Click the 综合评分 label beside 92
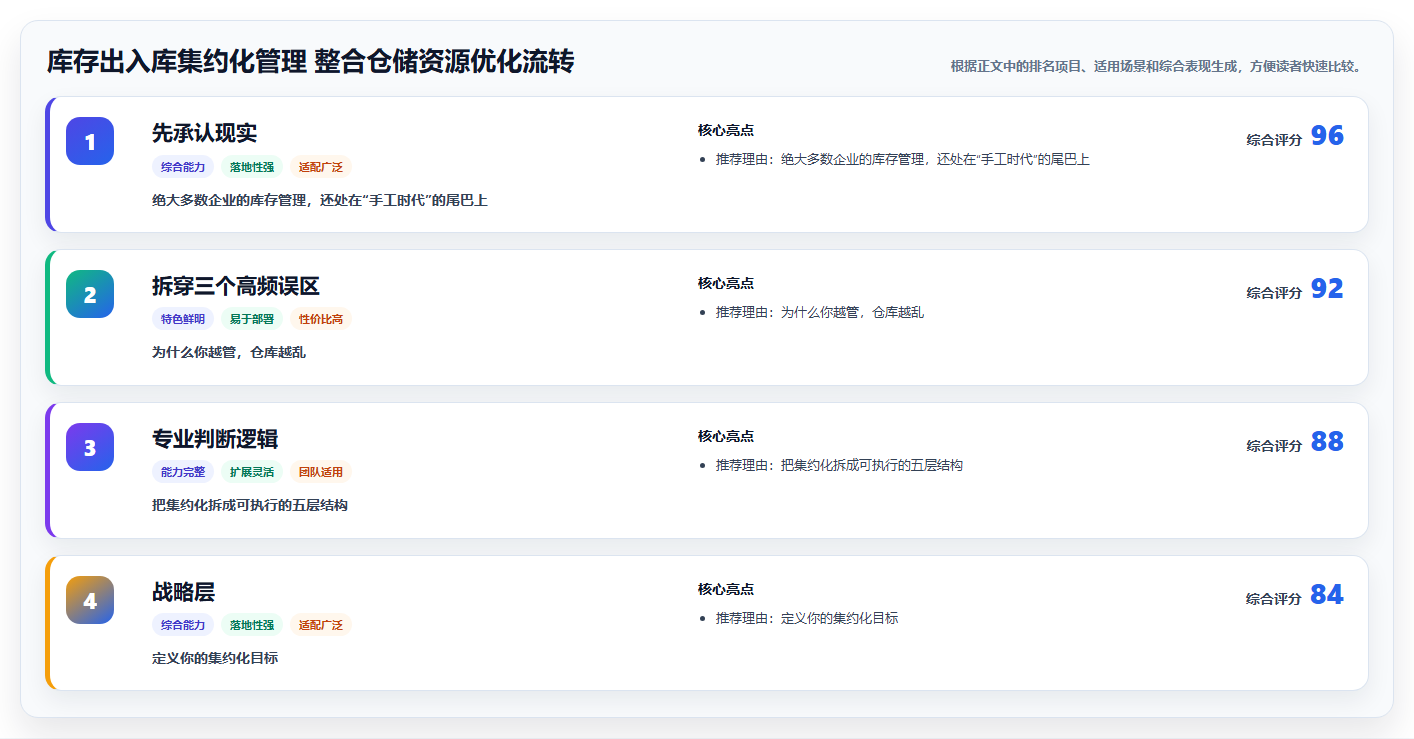Screen dimensions: 1414x739 pyautogui.click(x=1274, y=293)
